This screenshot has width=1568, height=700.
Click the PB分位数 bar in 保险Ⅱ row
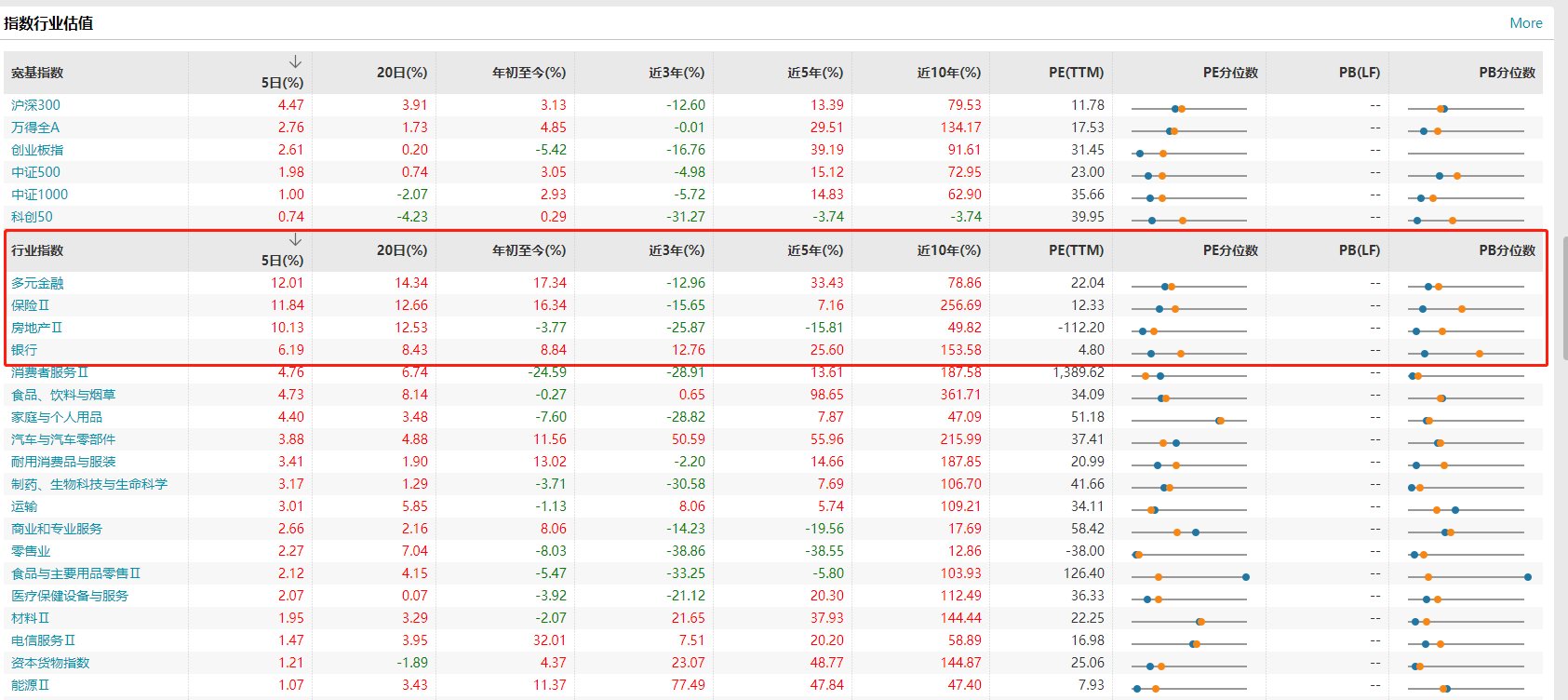tap(1466, 309)
